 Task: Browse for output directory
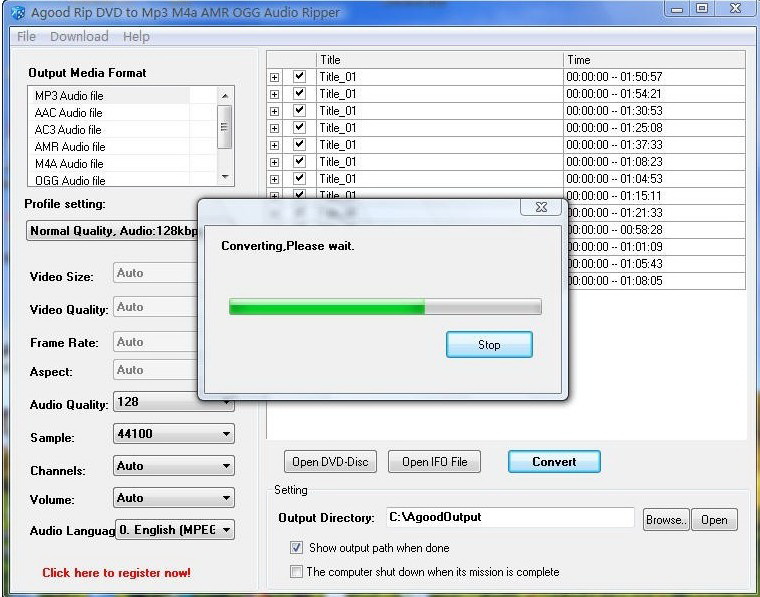tap(666, 519)
